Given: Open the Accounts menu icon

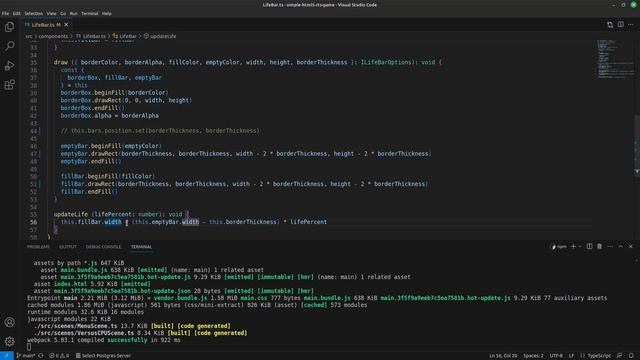Looking at the screenshot, I should 9,322.
